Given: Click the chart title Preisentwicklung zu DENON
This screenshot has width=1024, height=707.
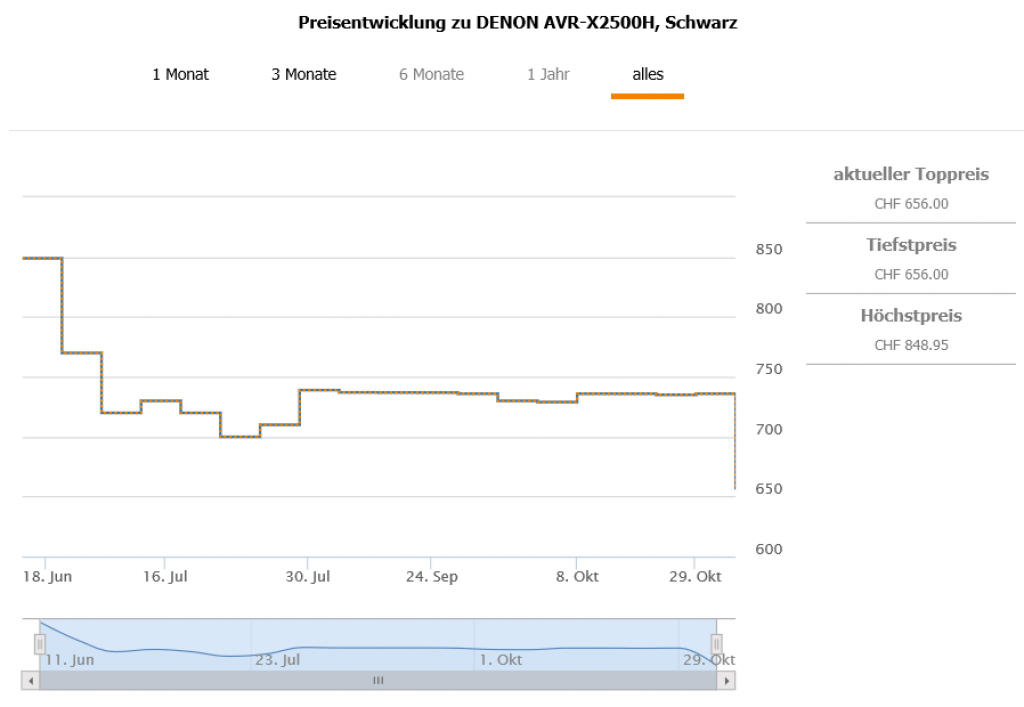Looking at the screenshot, I should tap(518, 23).
